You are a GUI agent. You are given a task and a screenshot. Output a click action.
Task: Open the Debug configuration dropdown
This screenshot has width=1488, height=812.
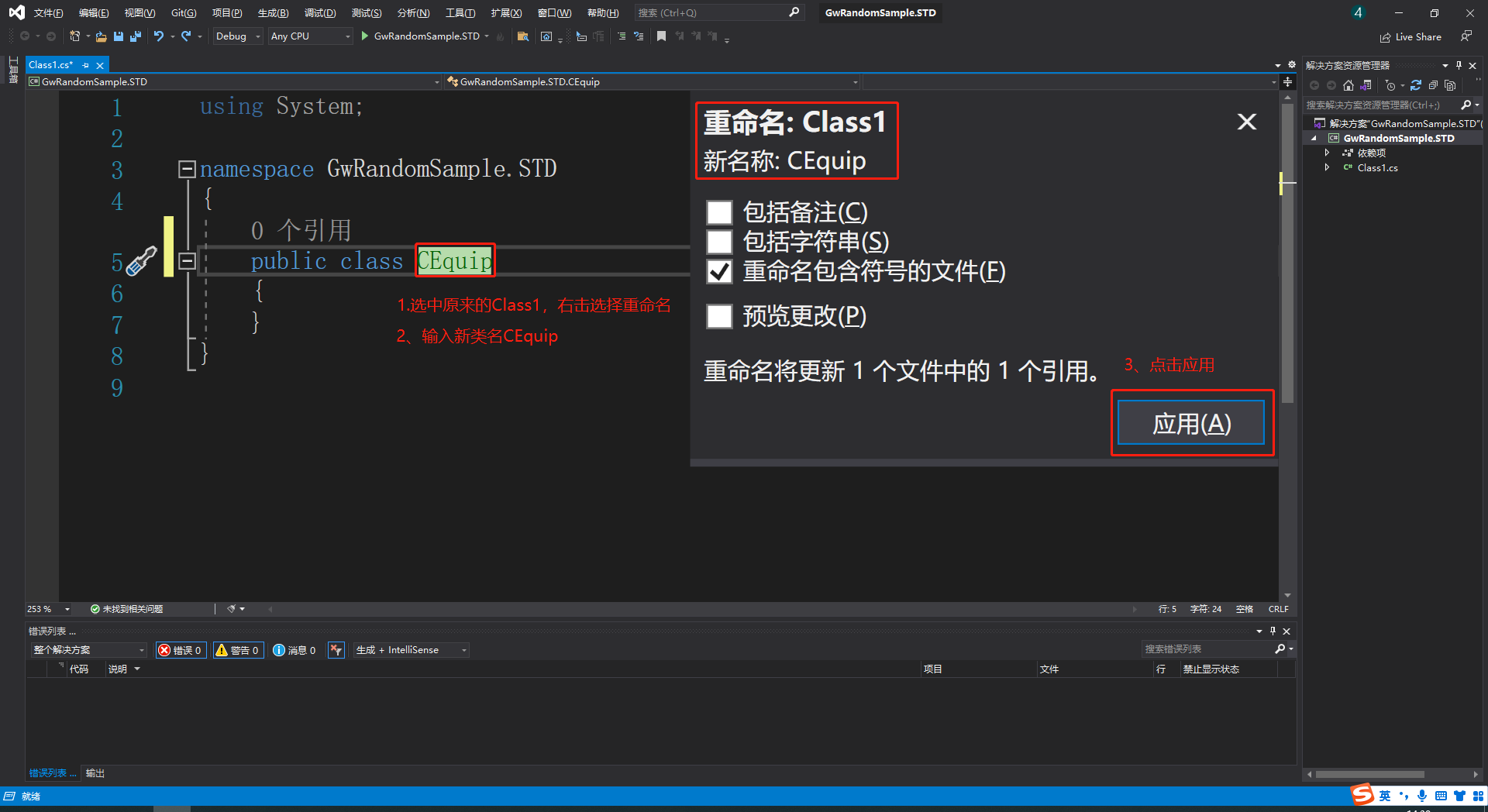pyautogui.click(x=238, y=36)
